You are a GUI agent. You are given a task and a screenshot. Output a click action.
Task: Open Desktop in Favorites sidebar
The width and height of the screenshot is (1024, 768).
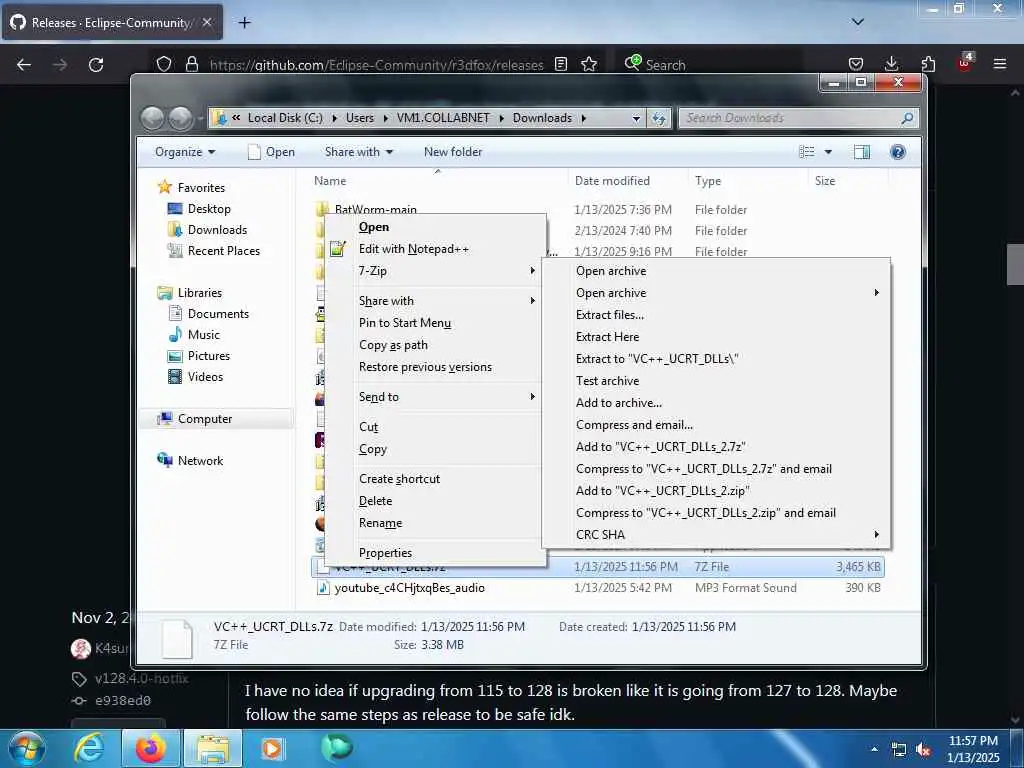click(209, 209)
